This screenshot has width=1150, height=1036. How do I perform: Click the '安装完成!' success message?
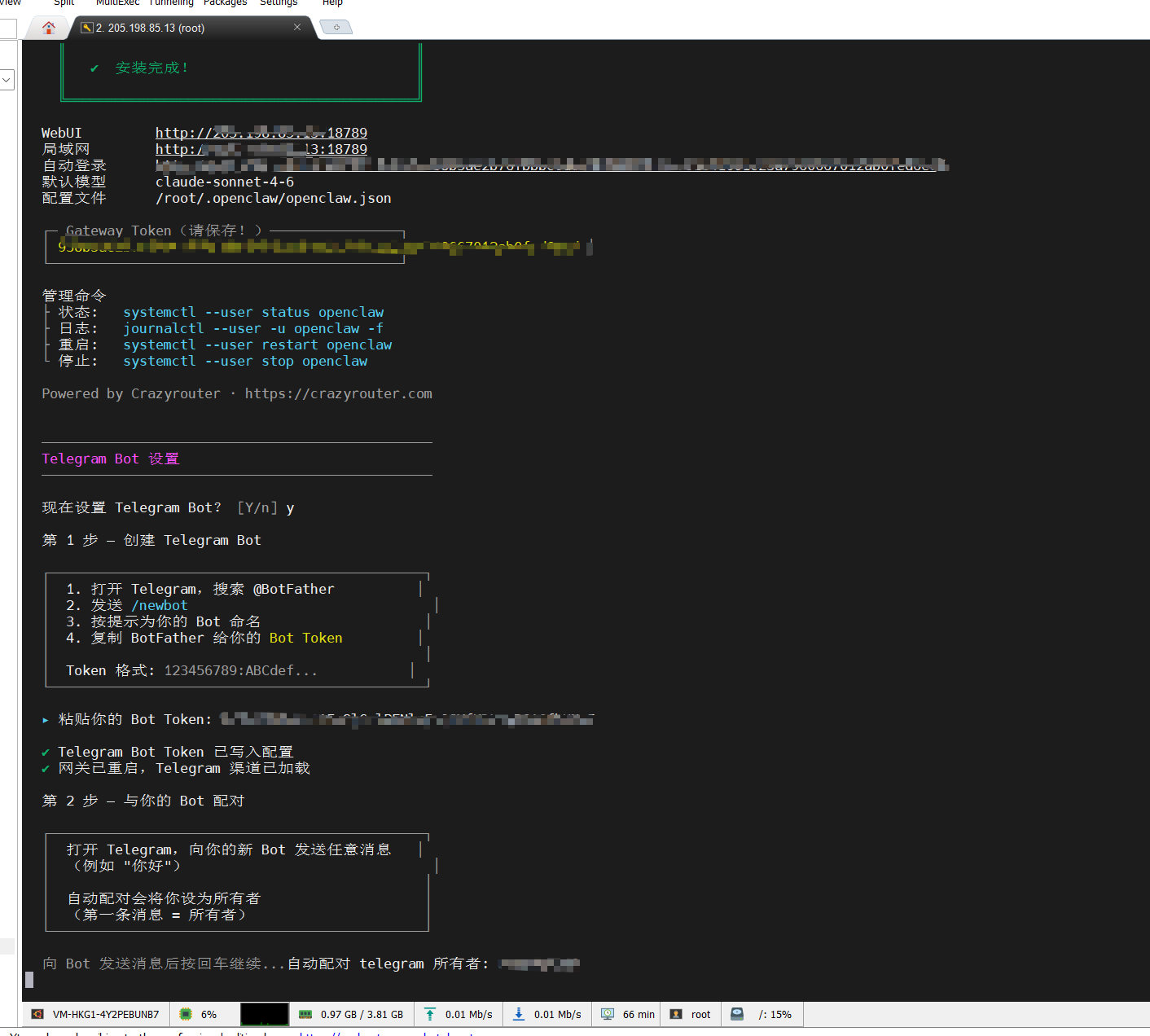[x=151, y=68]
